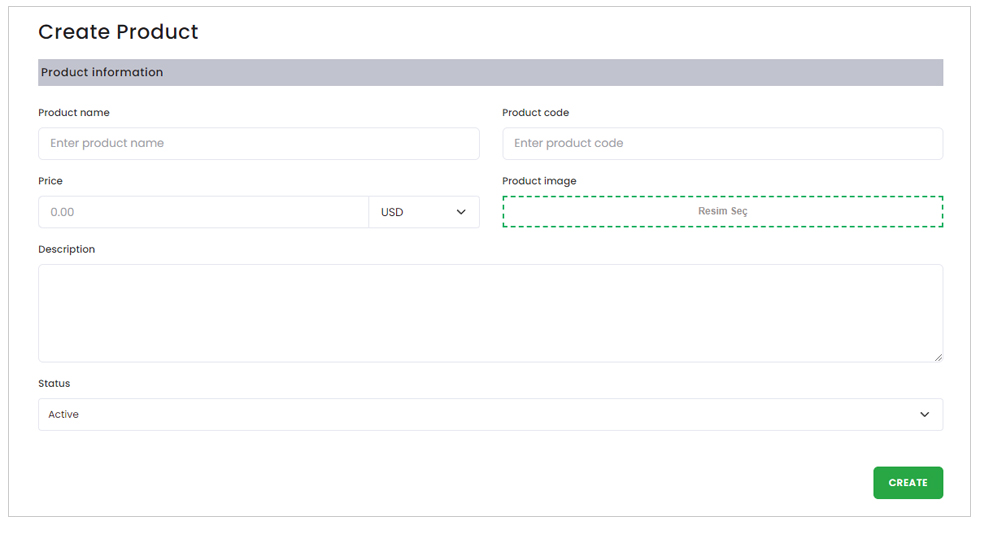This screenshot has width=981, height=539.
Task: Click the chevron arrow beside USD
Action: point(461,212)
